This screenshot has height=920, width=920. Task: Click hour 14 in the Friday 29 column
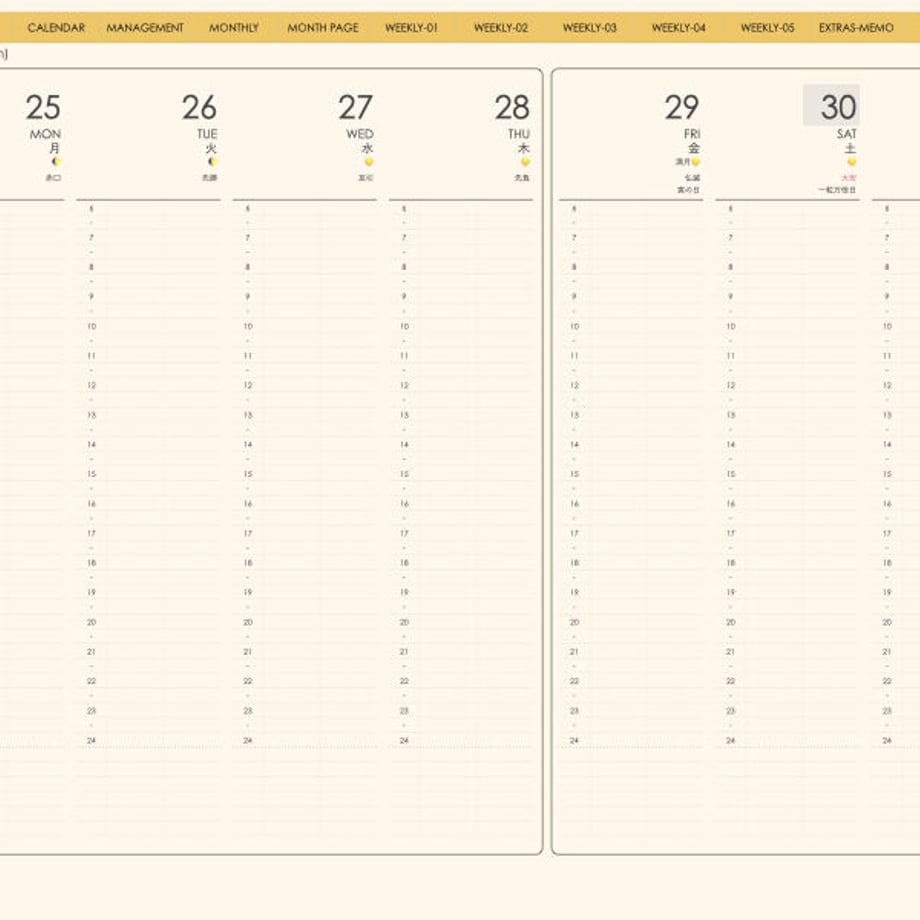click(x=574, y=445)
